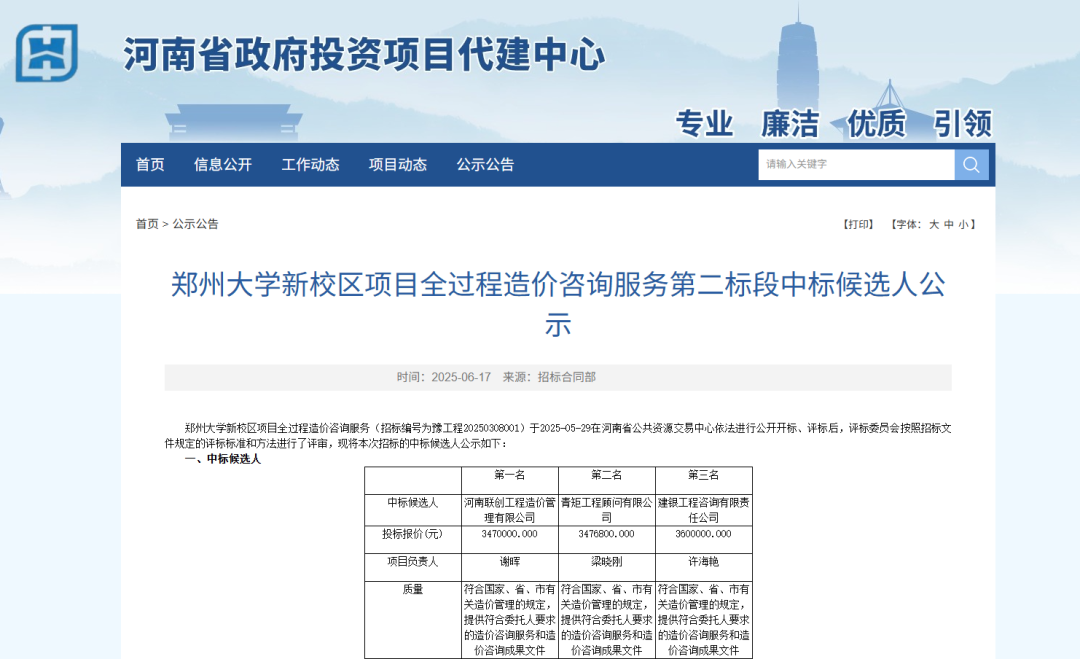Click the slogan word 优质
Image resolution: width=1080 pixels, height=659 pixels.
(x=877, y=124)
